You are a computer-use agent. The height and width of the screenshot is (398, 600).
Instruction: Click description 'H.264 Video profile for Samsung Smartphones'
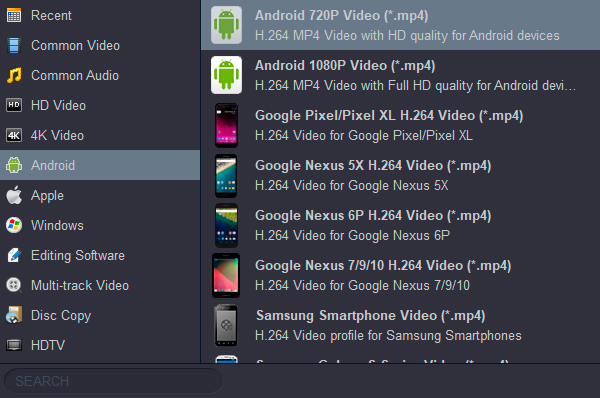point(388,336)
